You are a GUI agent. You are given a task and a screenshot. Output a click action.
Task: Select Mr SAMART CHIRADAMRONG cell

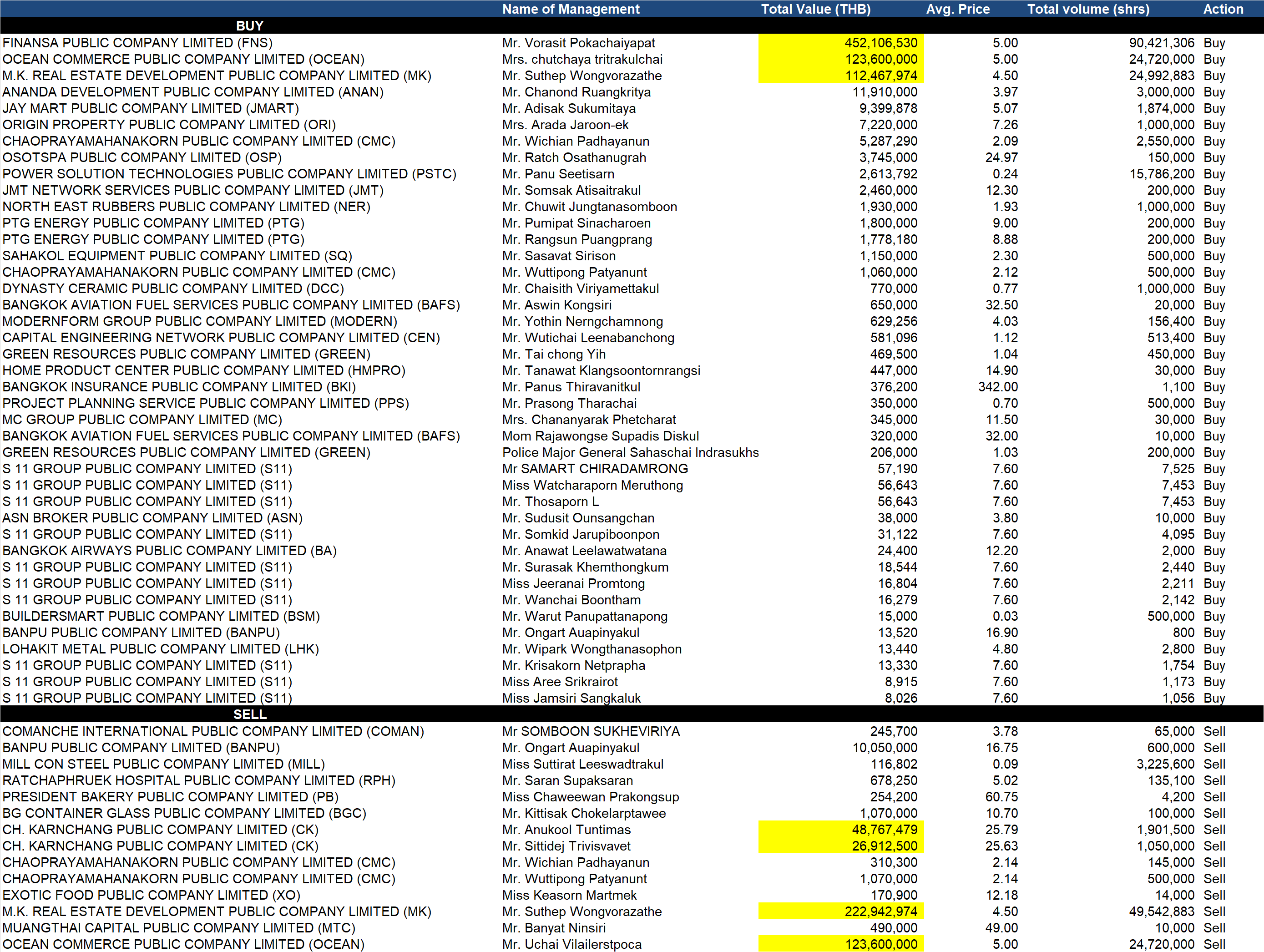tap(595, 469)
